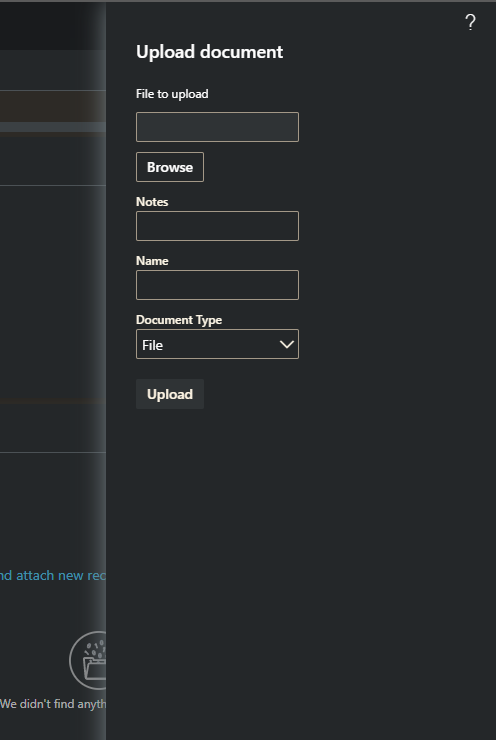Click the File value inside Document Type
Viewport: 496px width, 740px height.
(152, 345)
